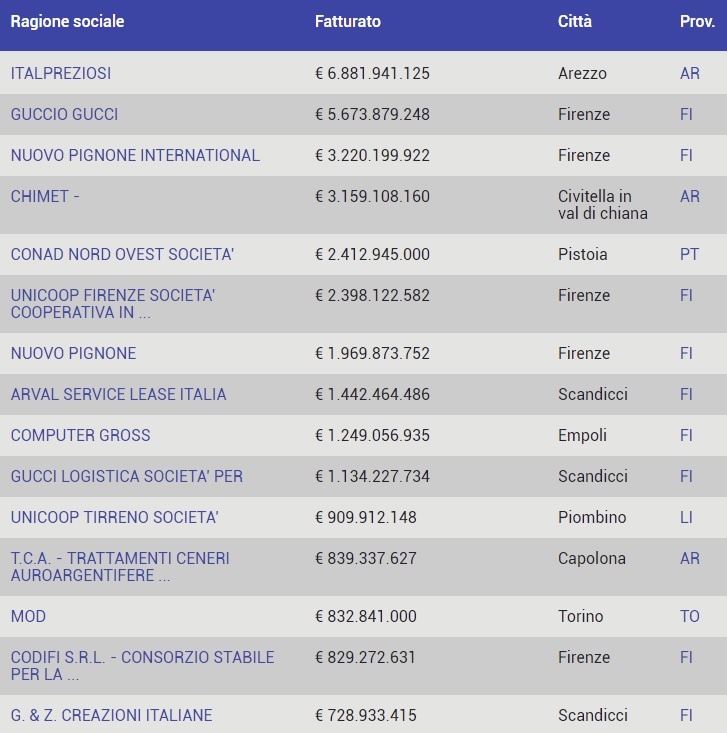Open ARVAL SERVICE LEASE ITALIA link
Screen dimensions: 727x733
tap(118, 394)
